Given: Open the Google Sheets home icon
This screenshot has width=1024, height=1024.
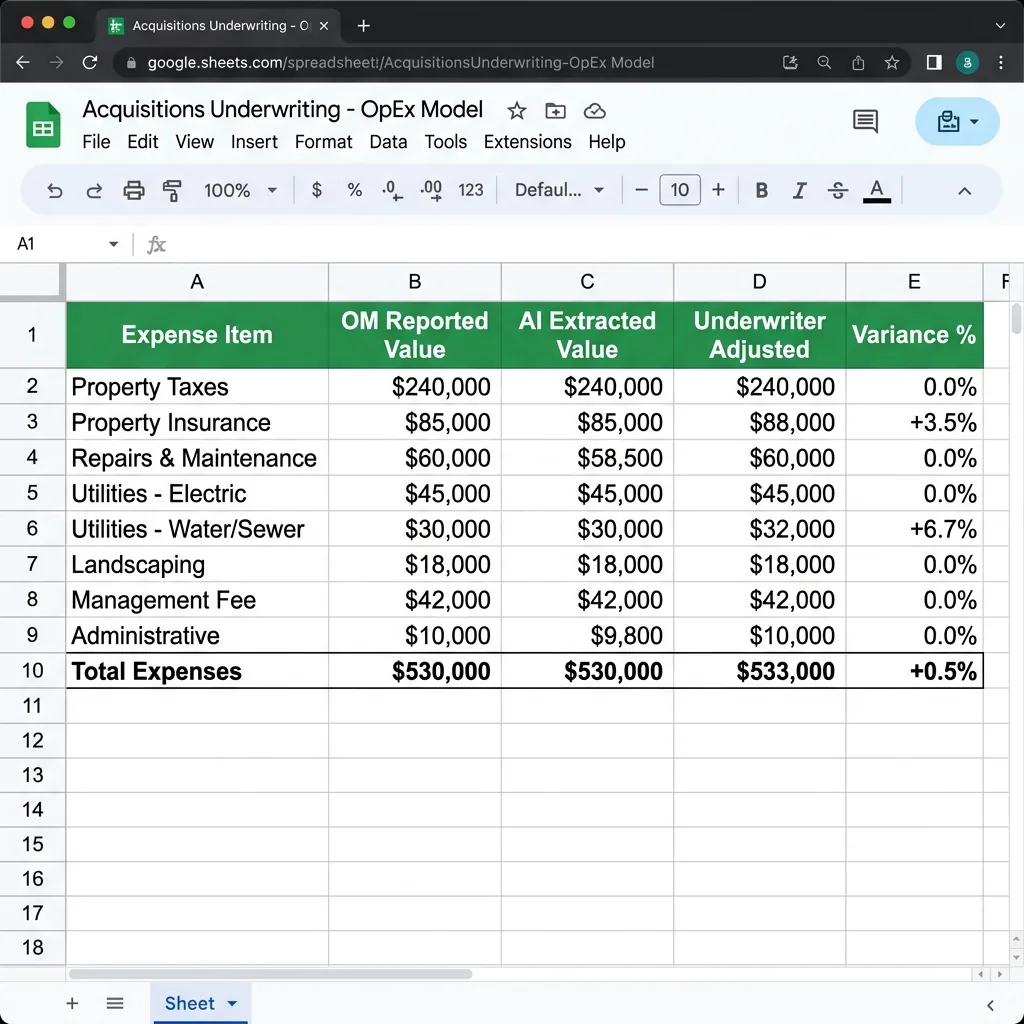Looking at the screenshot, I should point(43,125).
